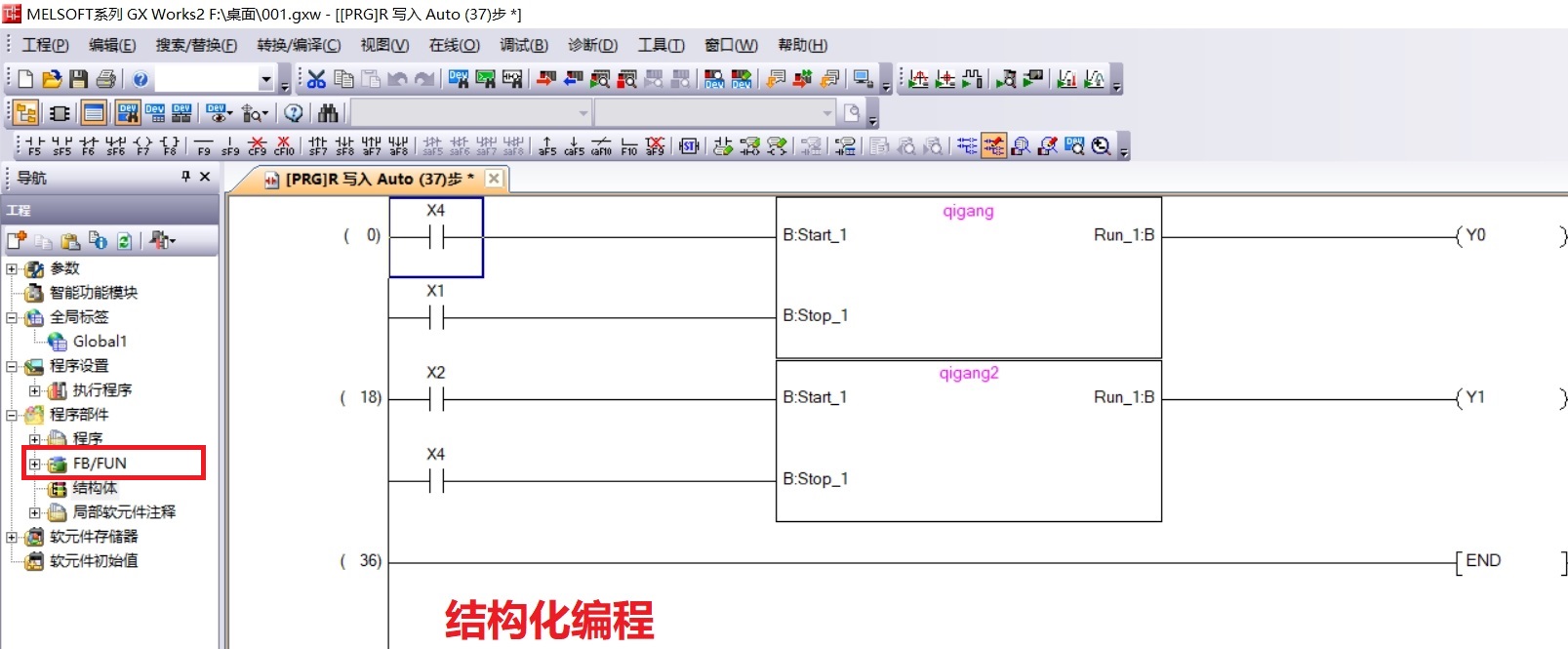
Task: Click the Open project folder icon
Action: (52, 79)
